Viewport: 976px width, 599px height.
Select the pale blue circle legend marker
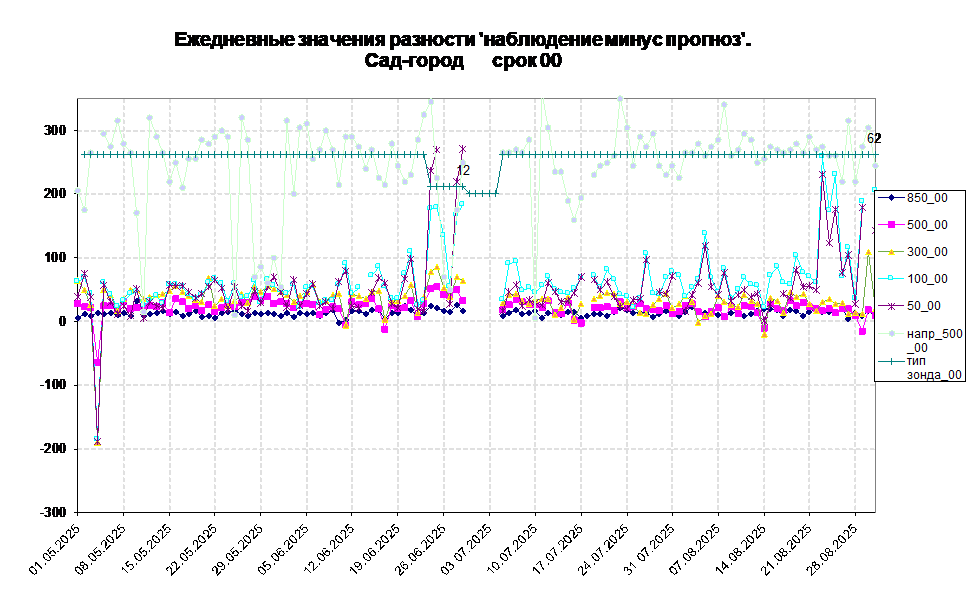pos(890,333)
